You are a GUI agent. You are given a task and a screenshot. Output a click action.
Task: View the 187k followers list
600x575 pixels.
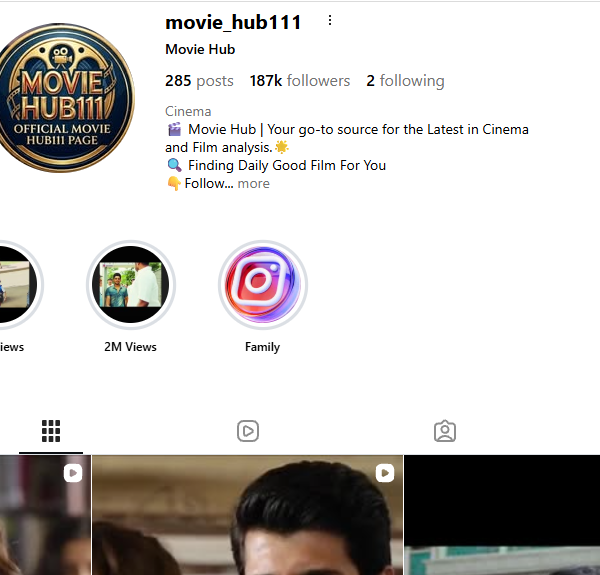(300, 81)
